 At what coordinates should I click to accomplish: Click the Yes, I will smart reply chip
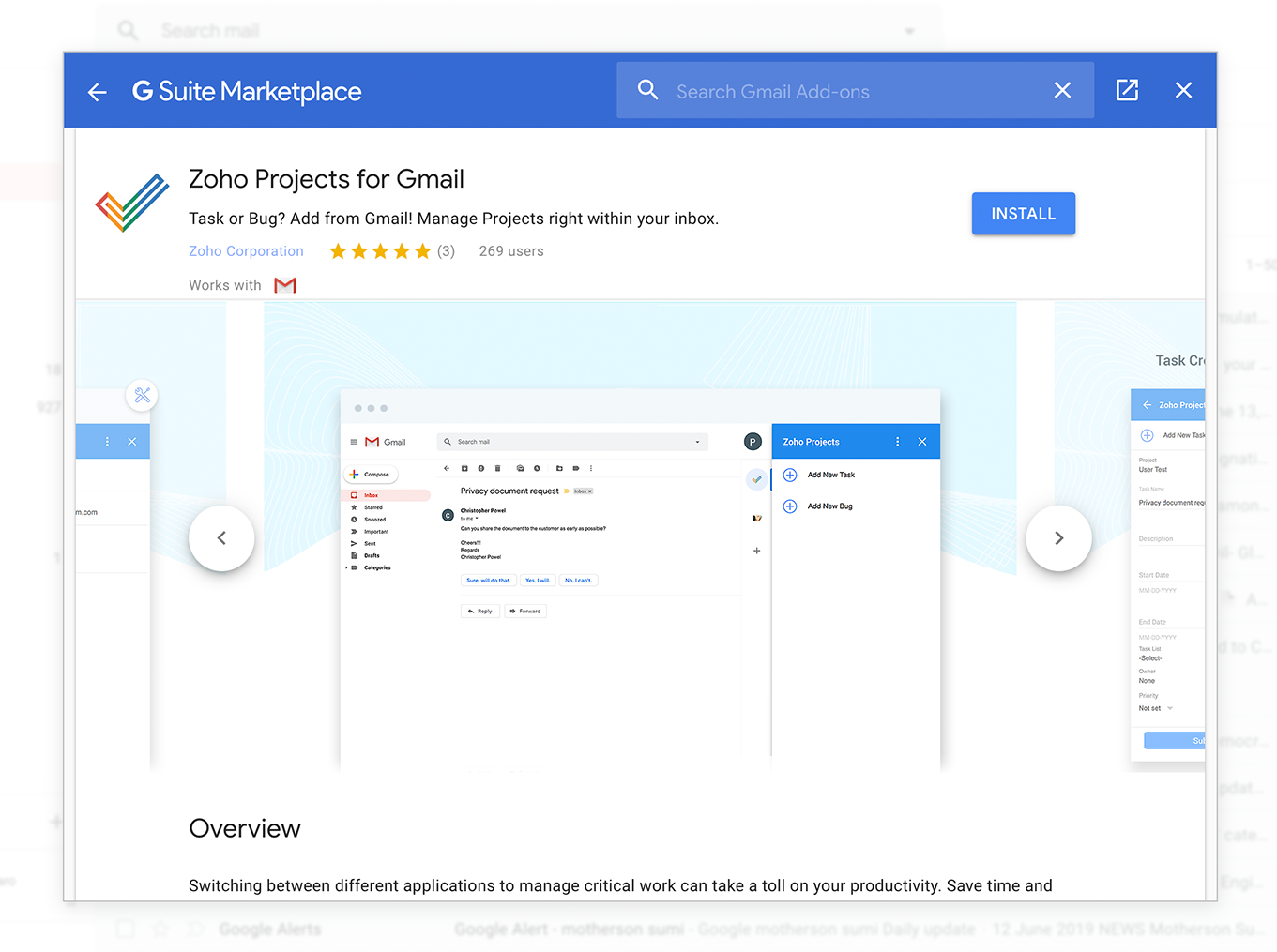538,580
